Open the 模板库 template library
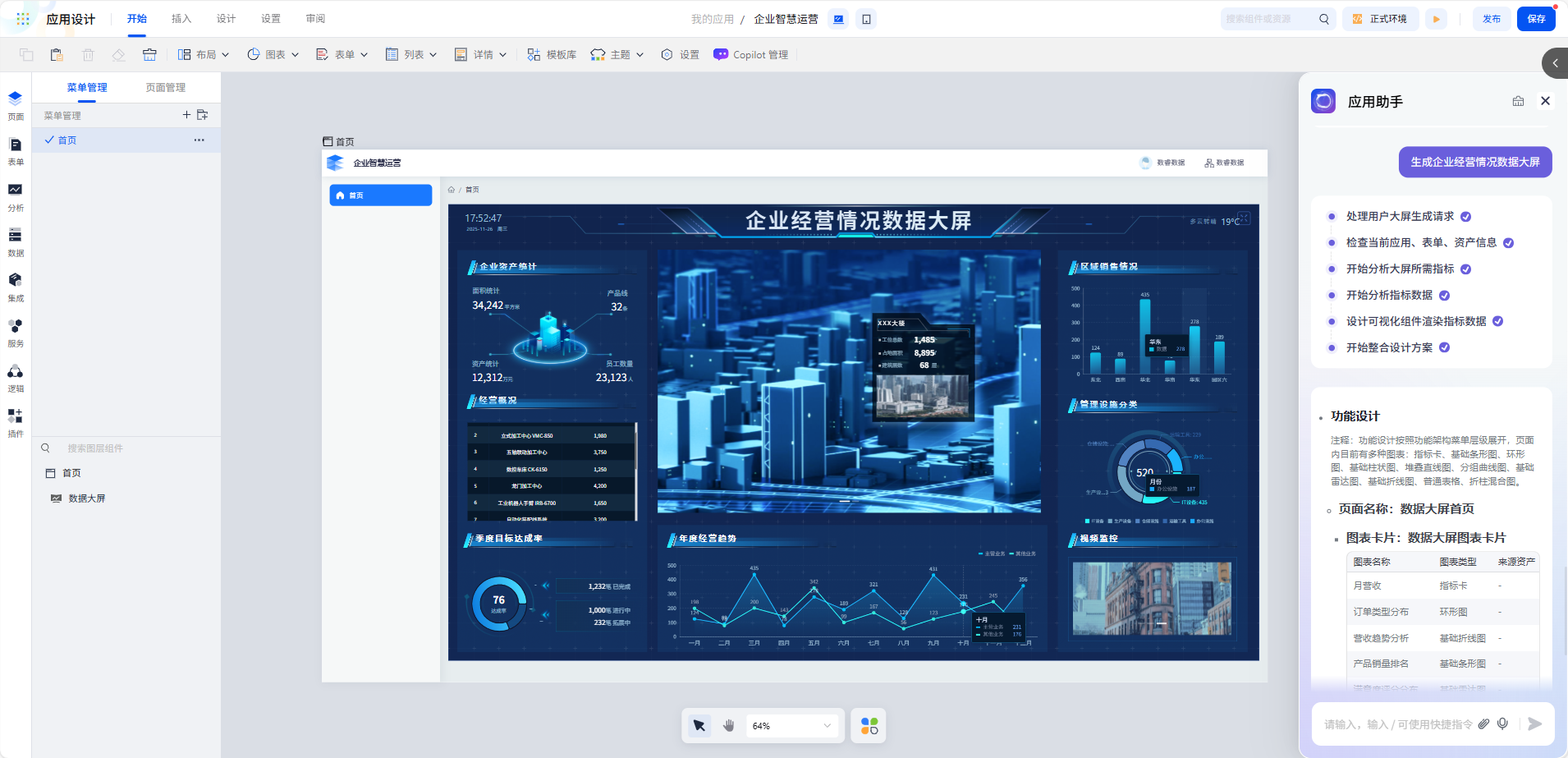 (552, 55)
